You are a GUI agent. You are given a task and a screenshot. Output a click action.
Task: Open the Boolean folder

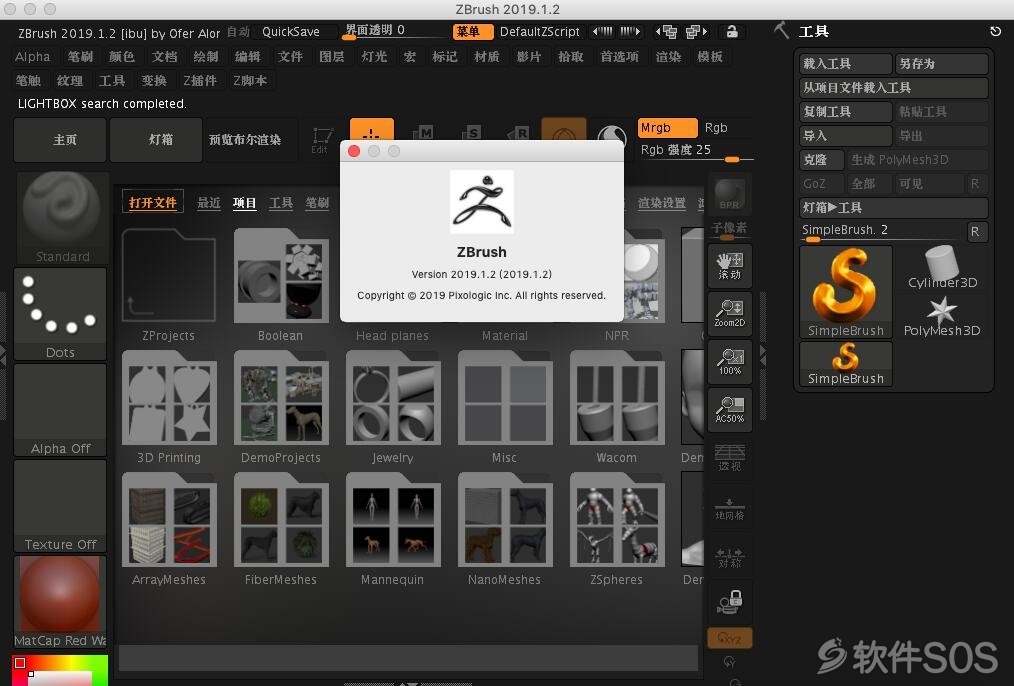pos(281,285)
